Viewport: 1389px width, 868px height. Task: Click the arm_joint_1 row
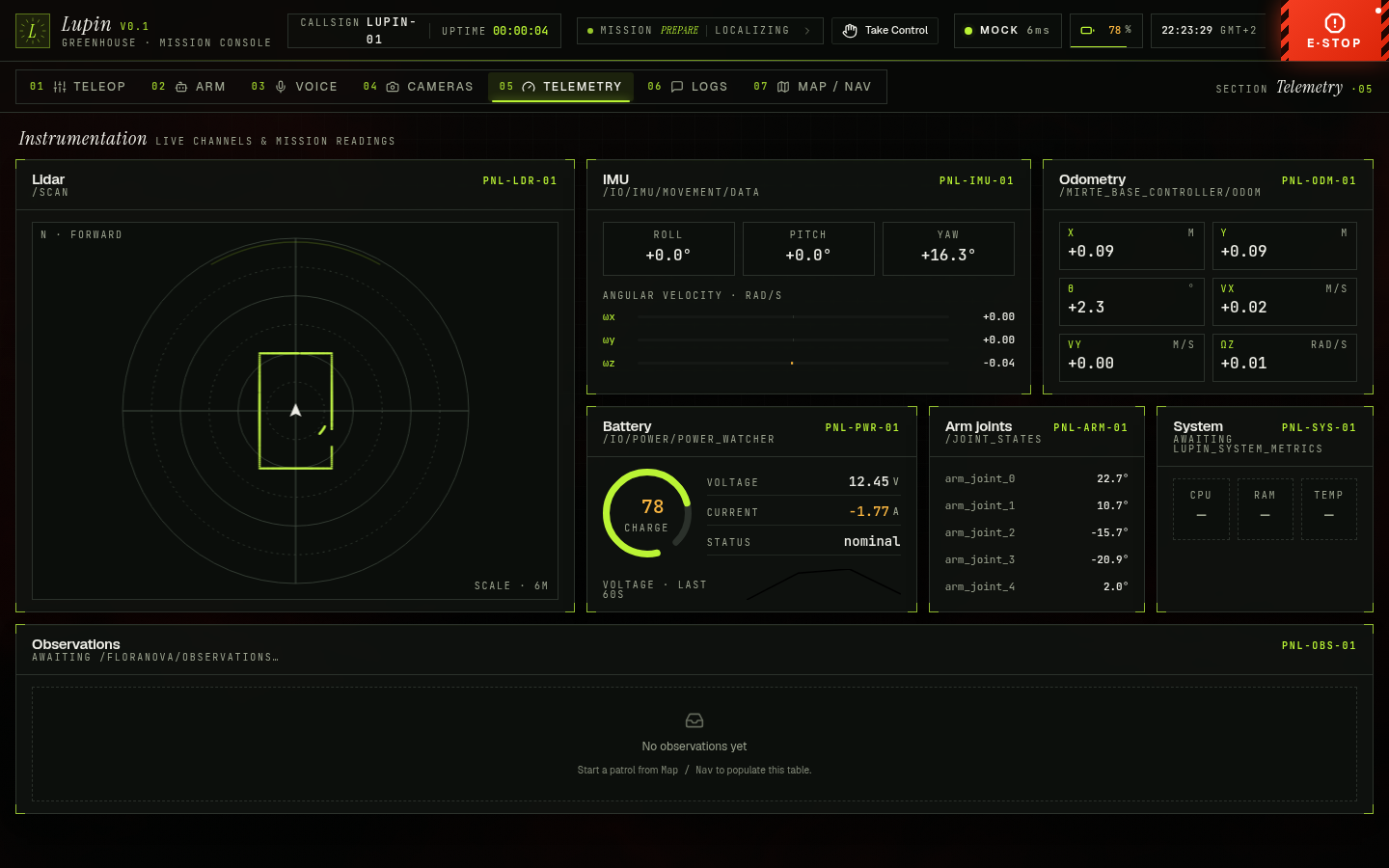click(x=1037, y=505)
